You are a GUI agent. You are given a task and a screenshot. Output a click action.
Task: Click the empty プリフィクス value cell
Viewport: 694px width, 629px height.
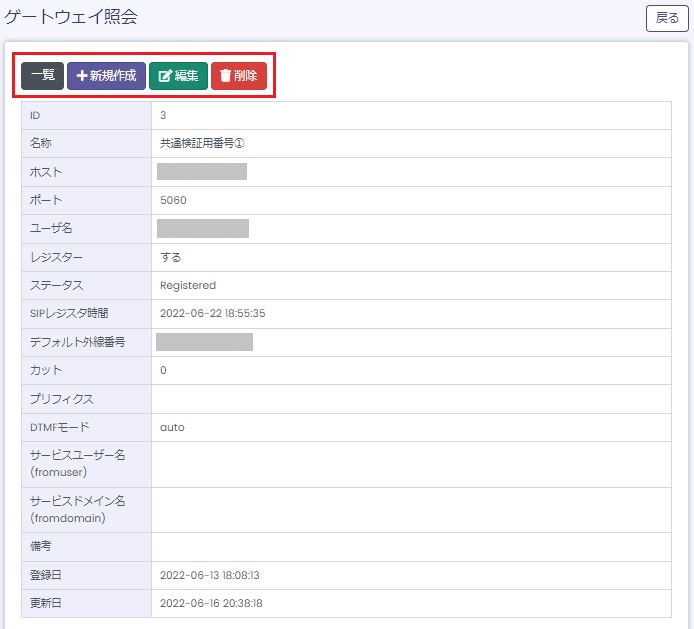pyautogui.click(x=410, y=399)
